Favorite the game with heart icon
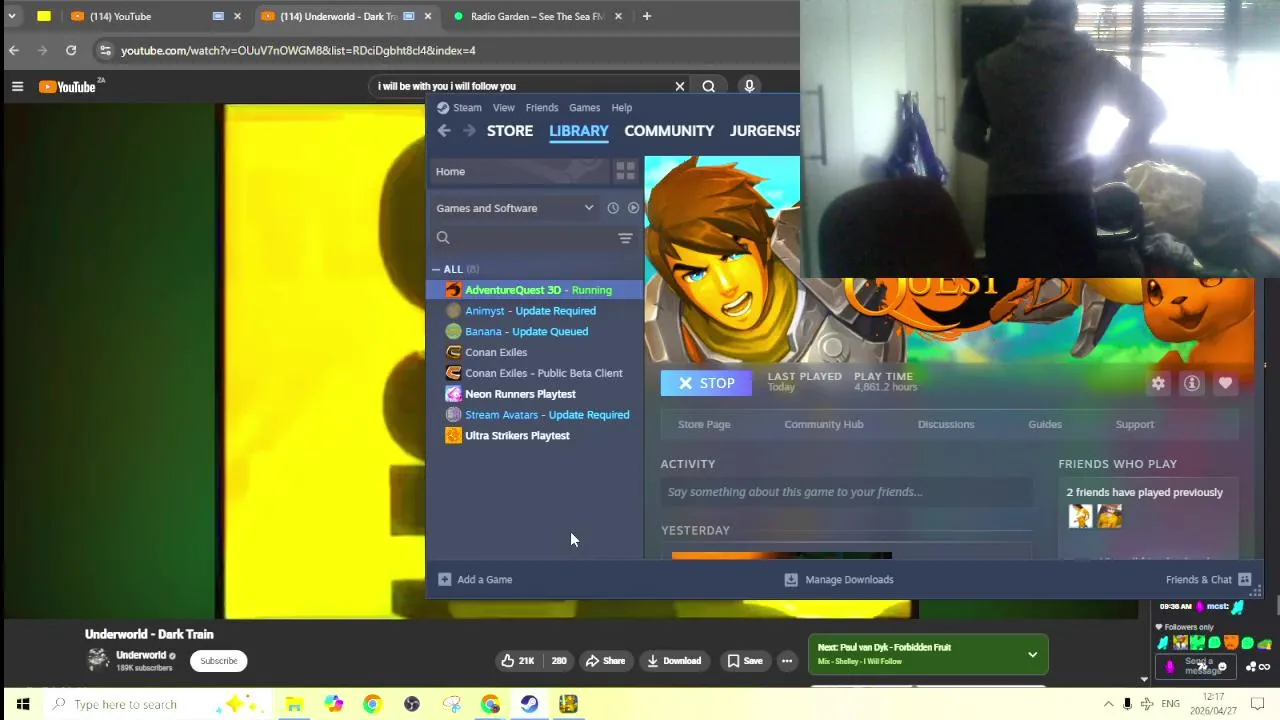1280x720 pixels. [x=1225, y=383]
